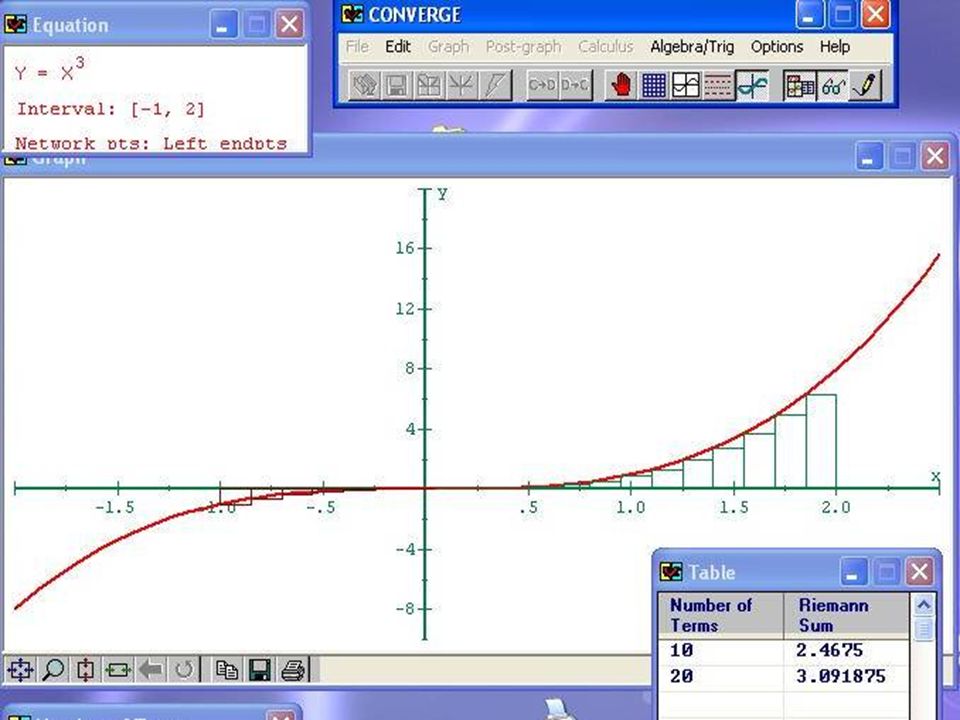The image size is (960, 720).
Task: Click the horizontal stretch icon in the Graph toolbar
Action: click(118, 670)
